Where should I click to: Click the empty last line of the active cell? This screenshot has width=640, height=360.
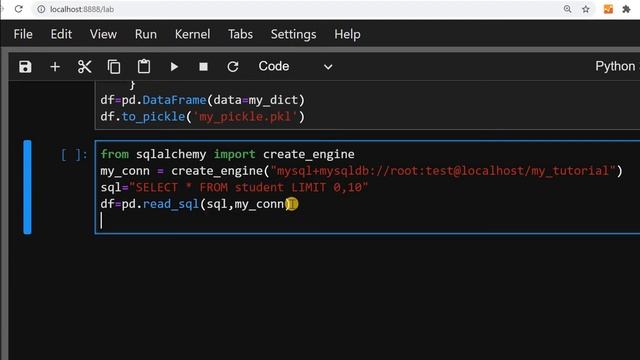(x=367, y=221)
